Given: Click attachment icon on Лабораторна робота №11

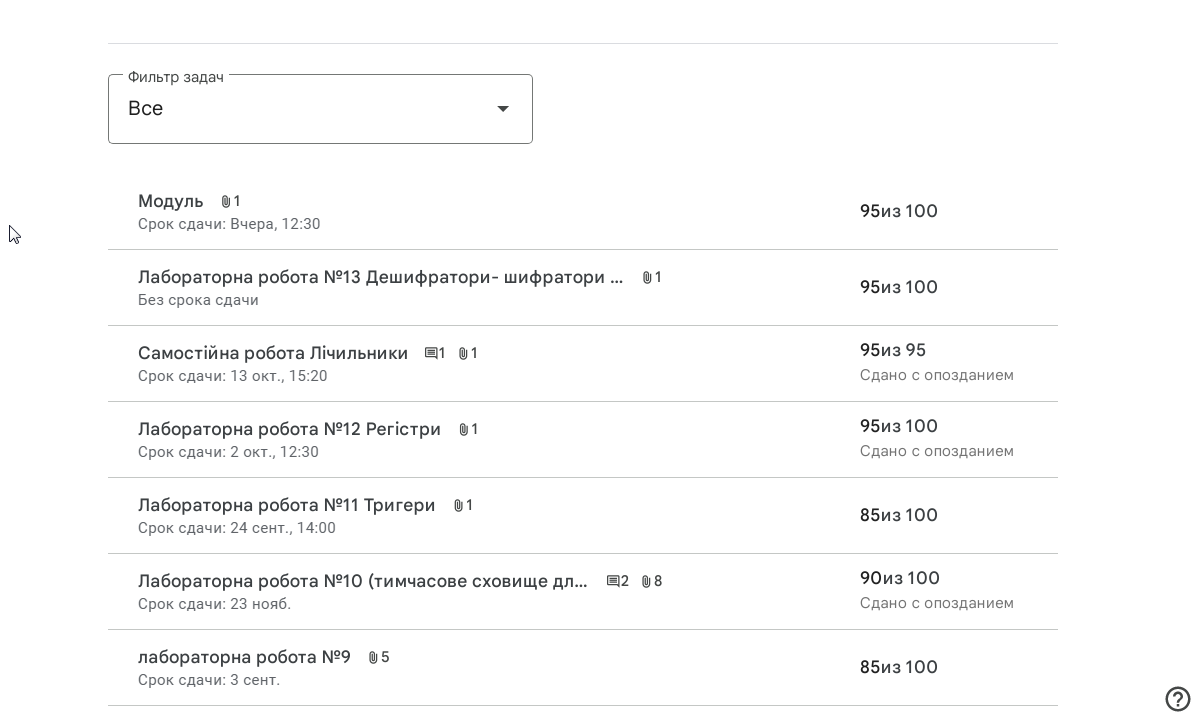Looking at the screenshot, I should (458, 506).
